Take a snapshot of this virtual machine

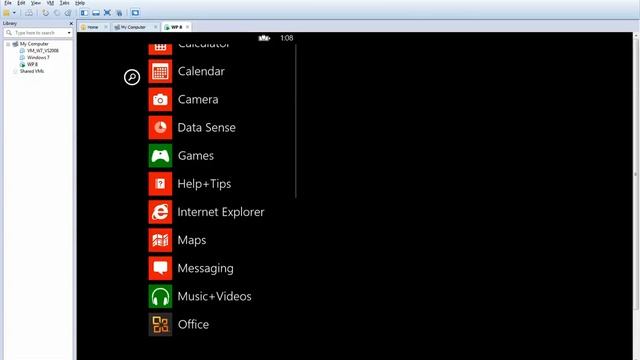coord(45,13)
